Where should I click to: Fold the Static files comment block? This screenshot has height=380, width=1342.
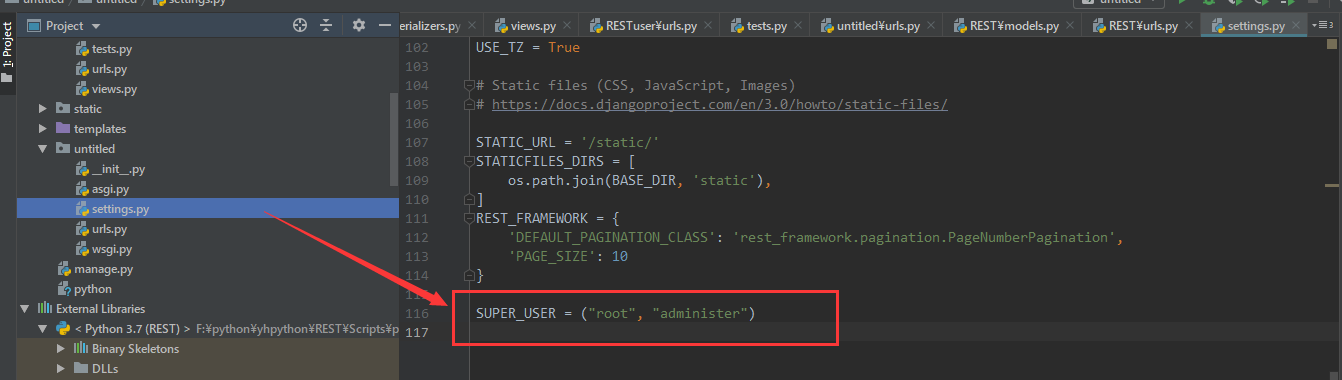point(468,86)
